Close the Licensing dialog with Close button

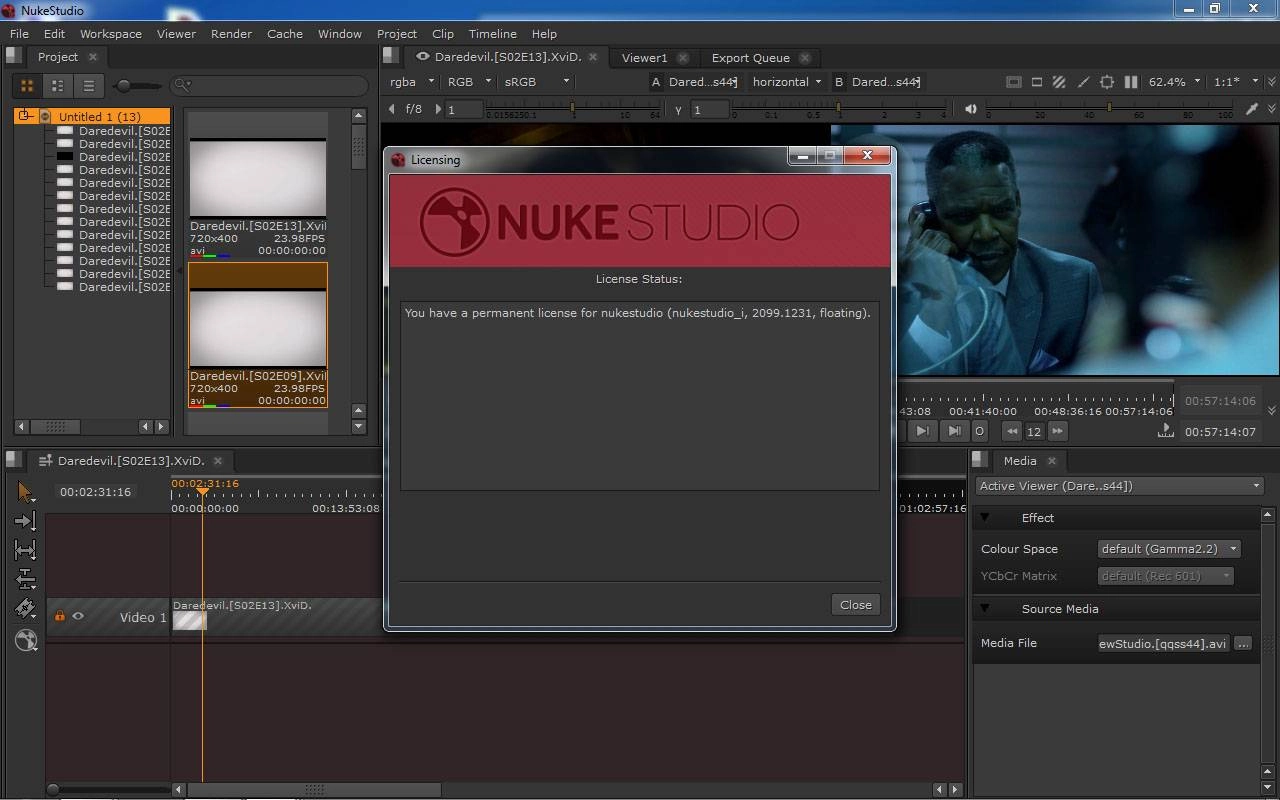856,605
